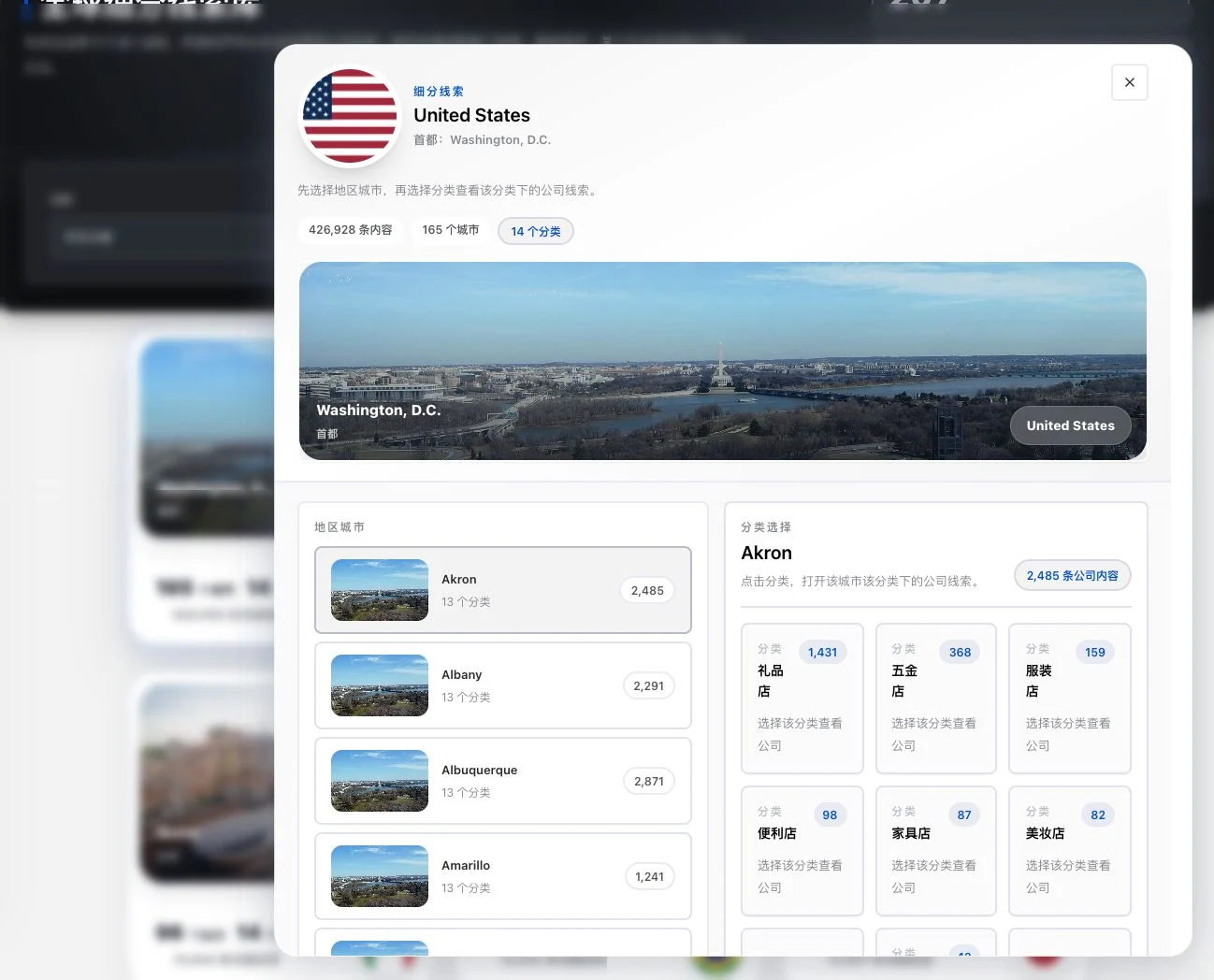Click the 426,928 条内容 pill

pos(351,230)
